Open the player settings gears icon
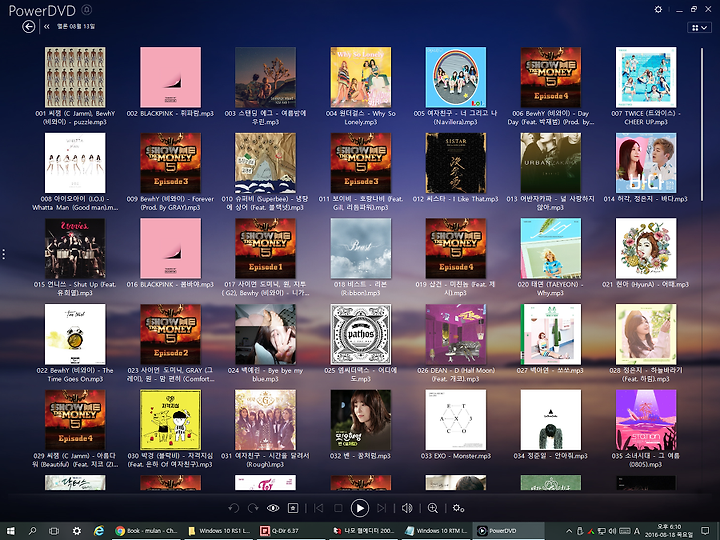720x540 pixels. click(x=458, y=508)
